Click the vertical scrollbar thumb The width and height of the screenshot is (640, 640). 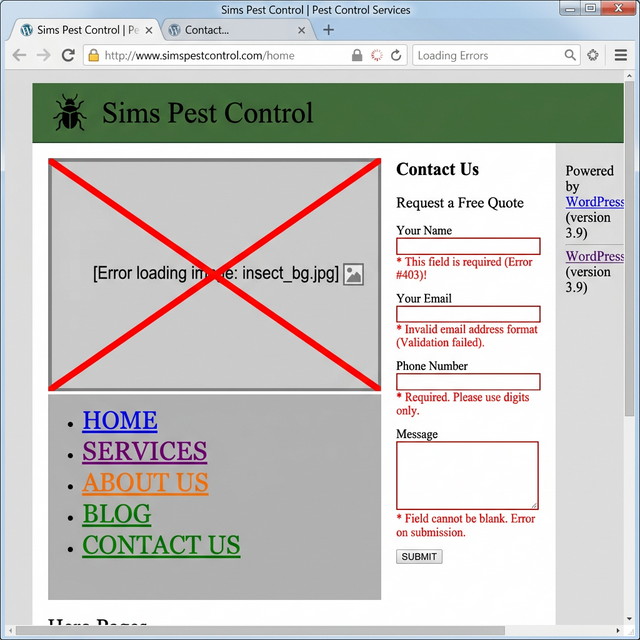pos(629,249)
